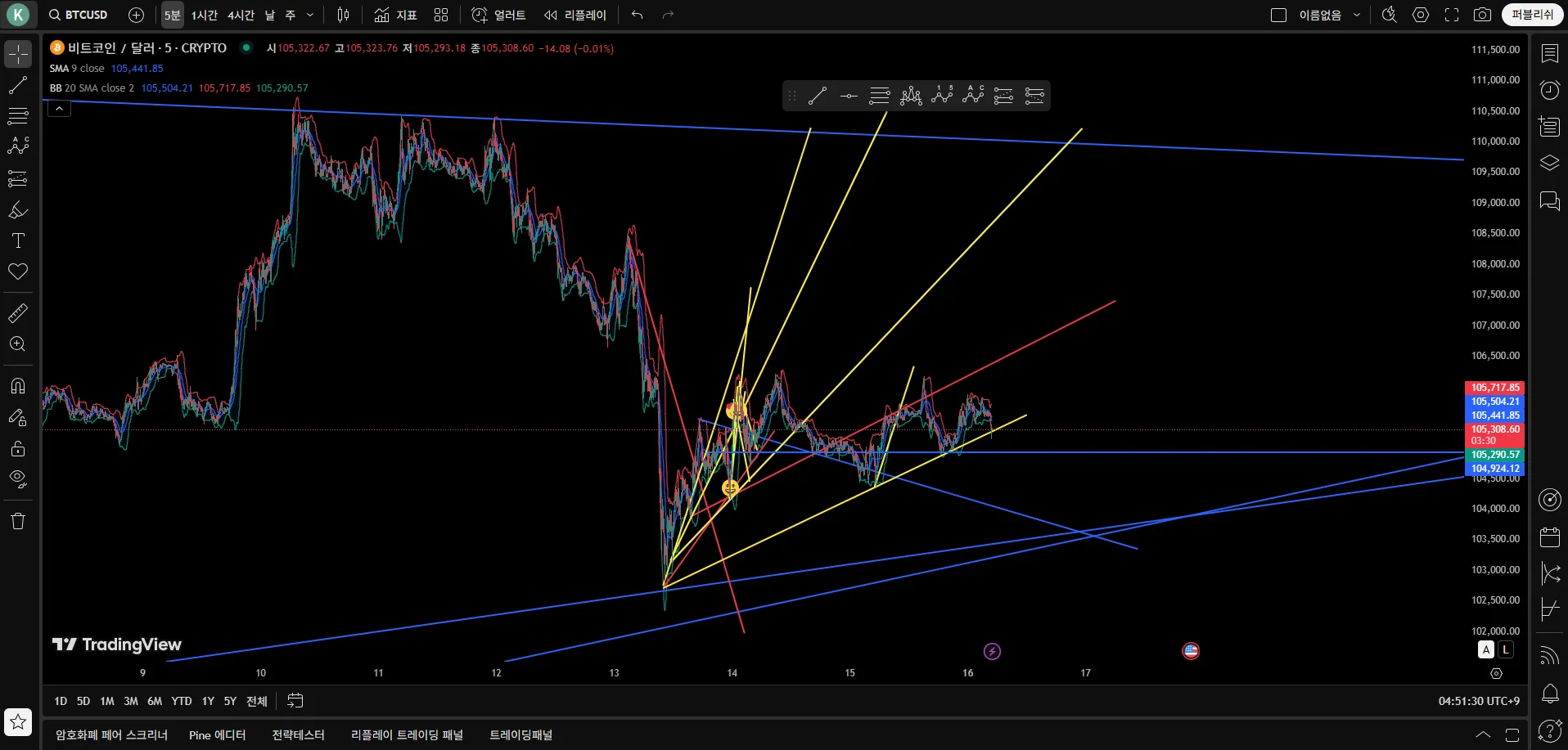Image resolution: width=1568 pixels, height=750 pixels.
Task: Toggle the 5분 timeframe button
Action: click(x=172, y=15)
